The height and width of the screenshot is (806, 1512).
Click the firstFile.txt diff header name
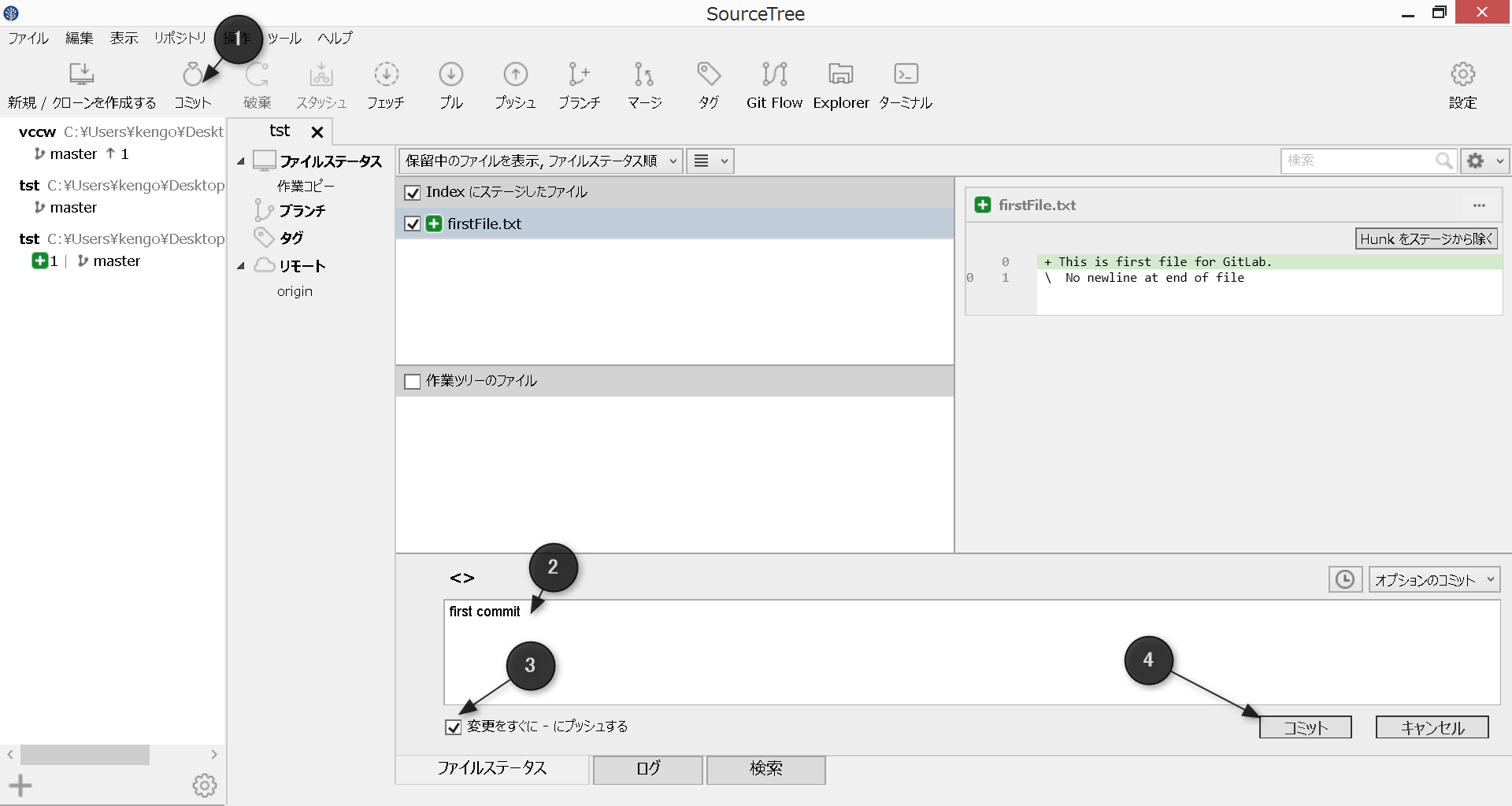tap(1036, 205)
